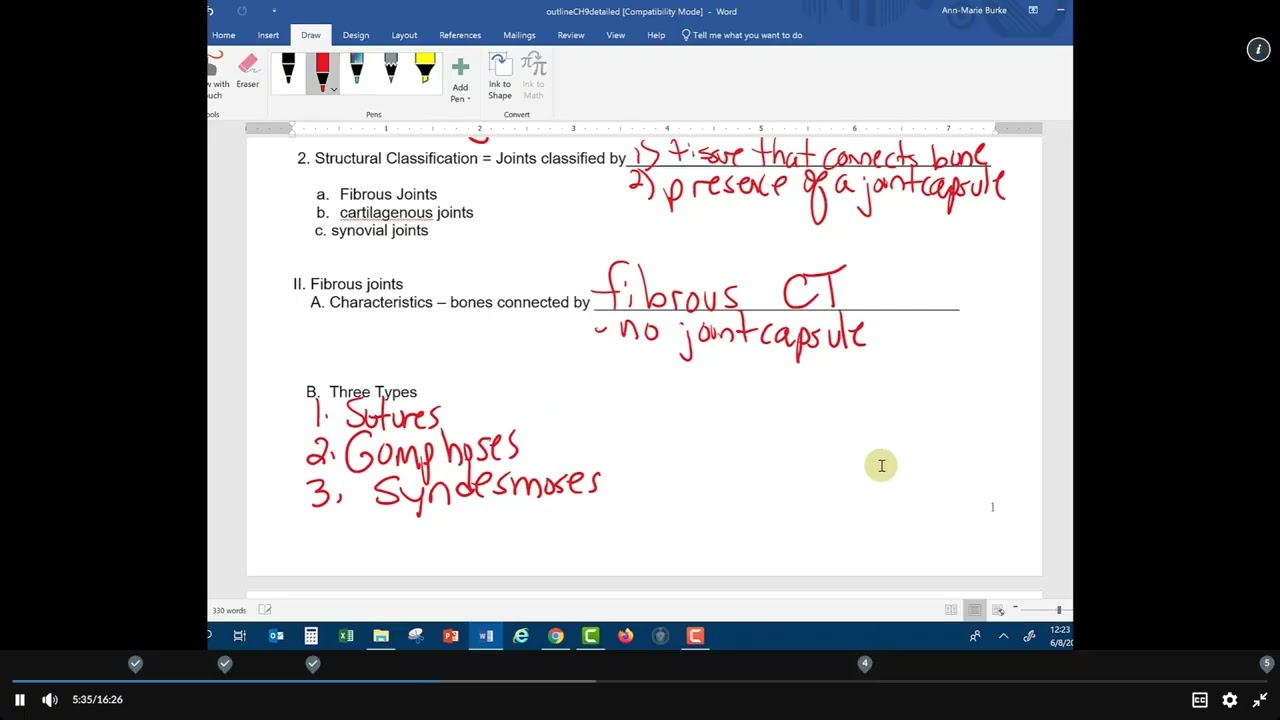Pause the video playback
The height and width of the screenshot is (720, 1280).
(x=19, y=700)
